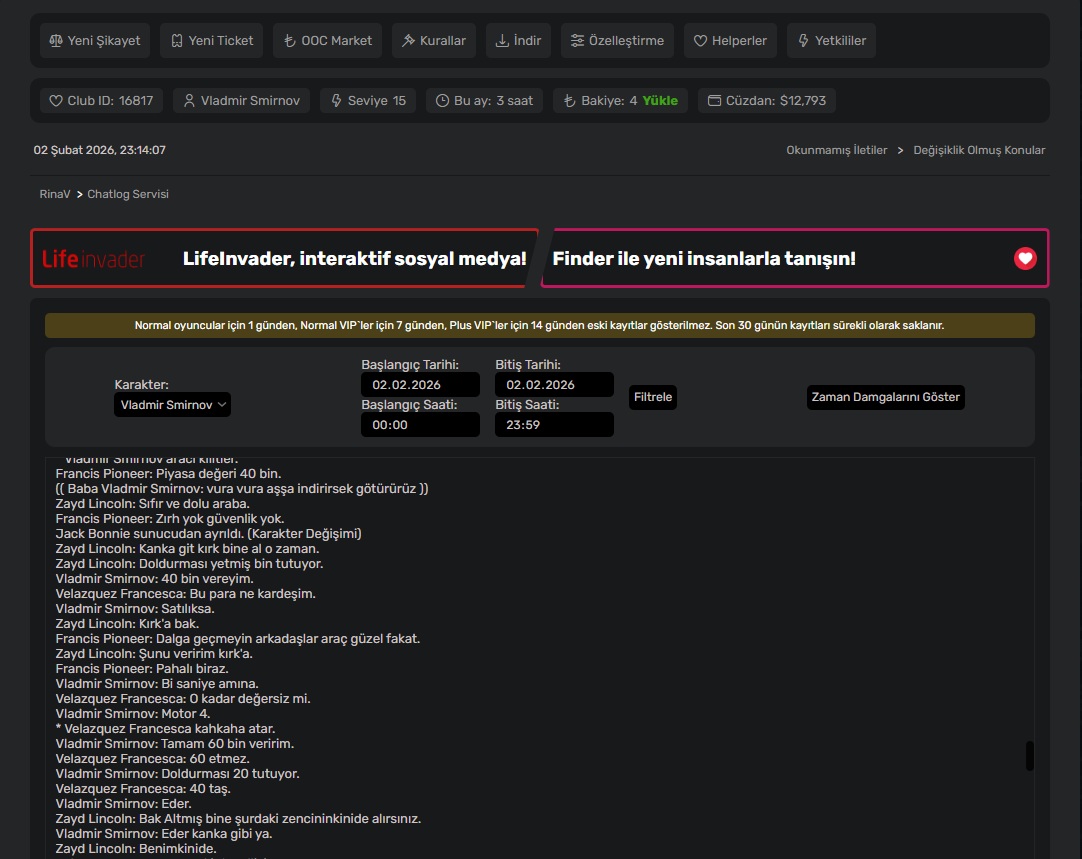1082x859 pixels.
Task: Click the Cüzdan: $12,793 badge
Action: click(767, 101)
